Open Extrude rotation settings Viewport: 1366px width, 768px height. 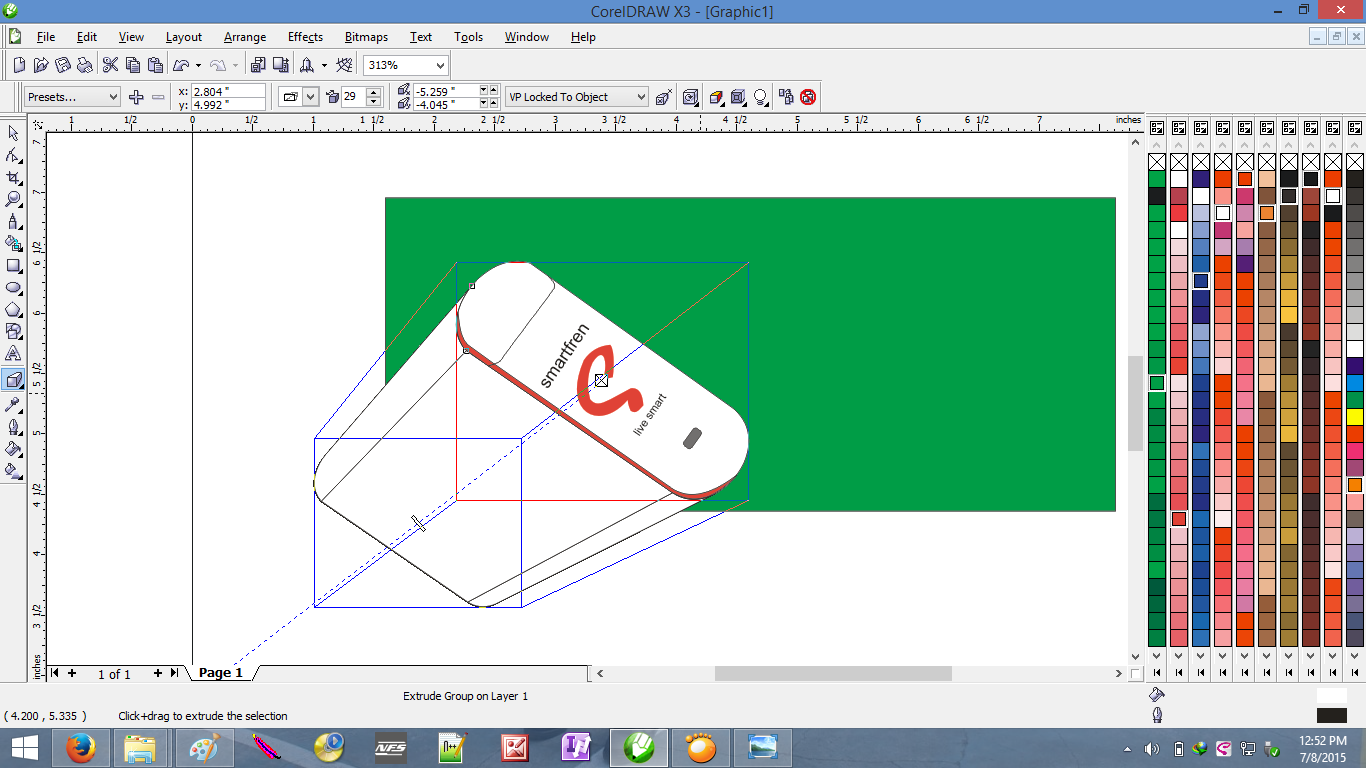click(x=691, y=97)
